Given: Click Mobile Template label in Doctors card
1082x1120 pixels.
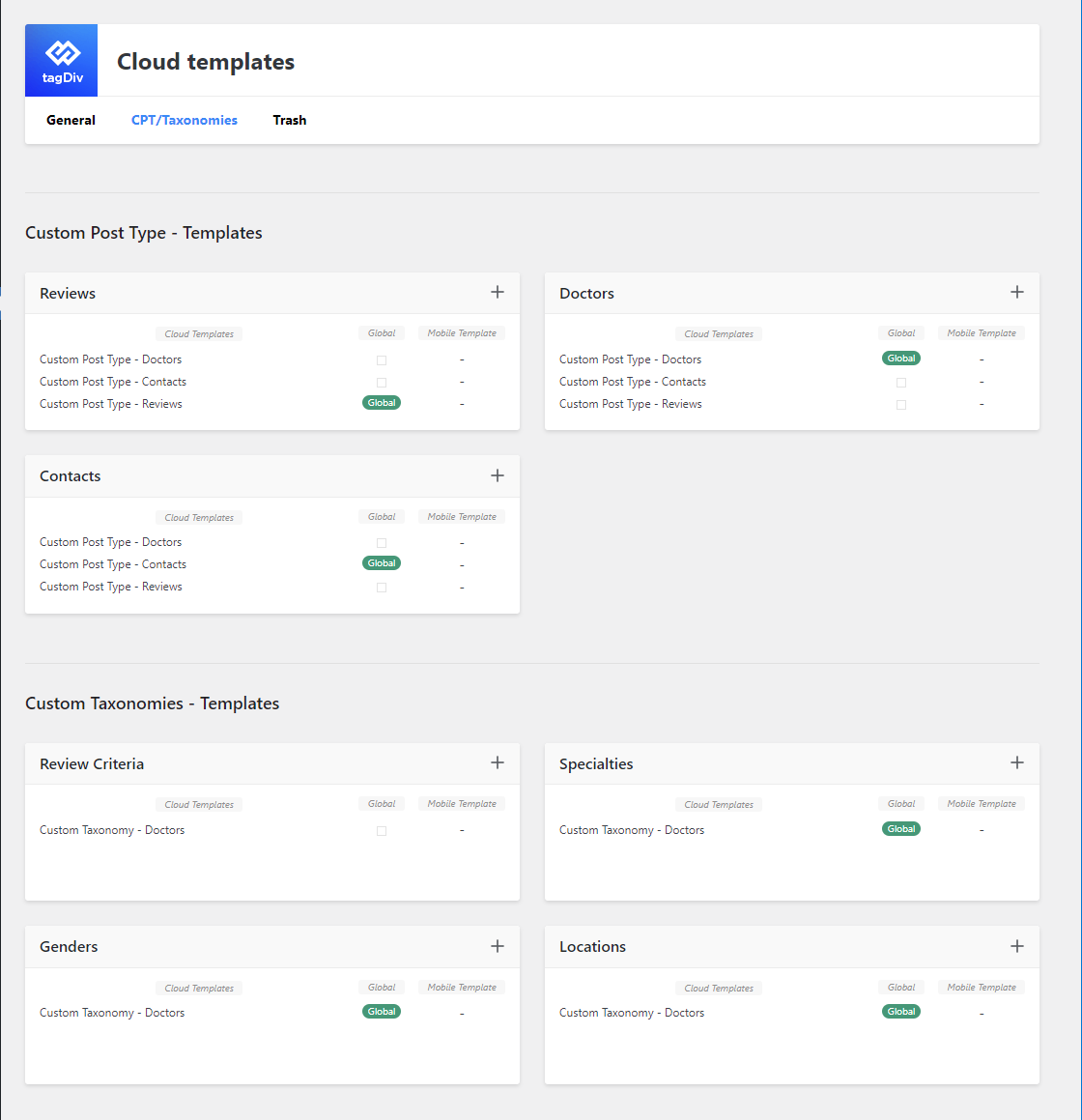Looking at the screenshot, I should 982,332.
